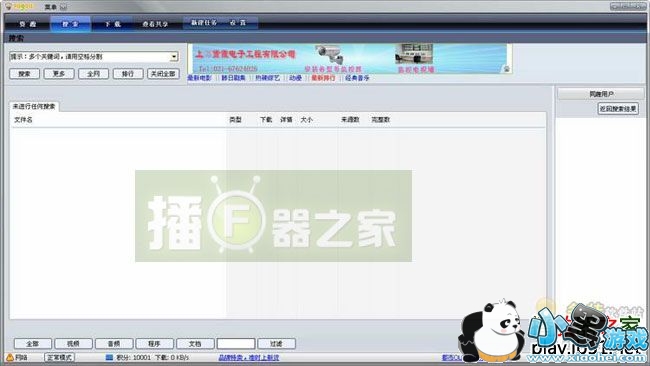Click the advertisement banner image
Viewport: 650px width, 366px height.
click(349, 58)
